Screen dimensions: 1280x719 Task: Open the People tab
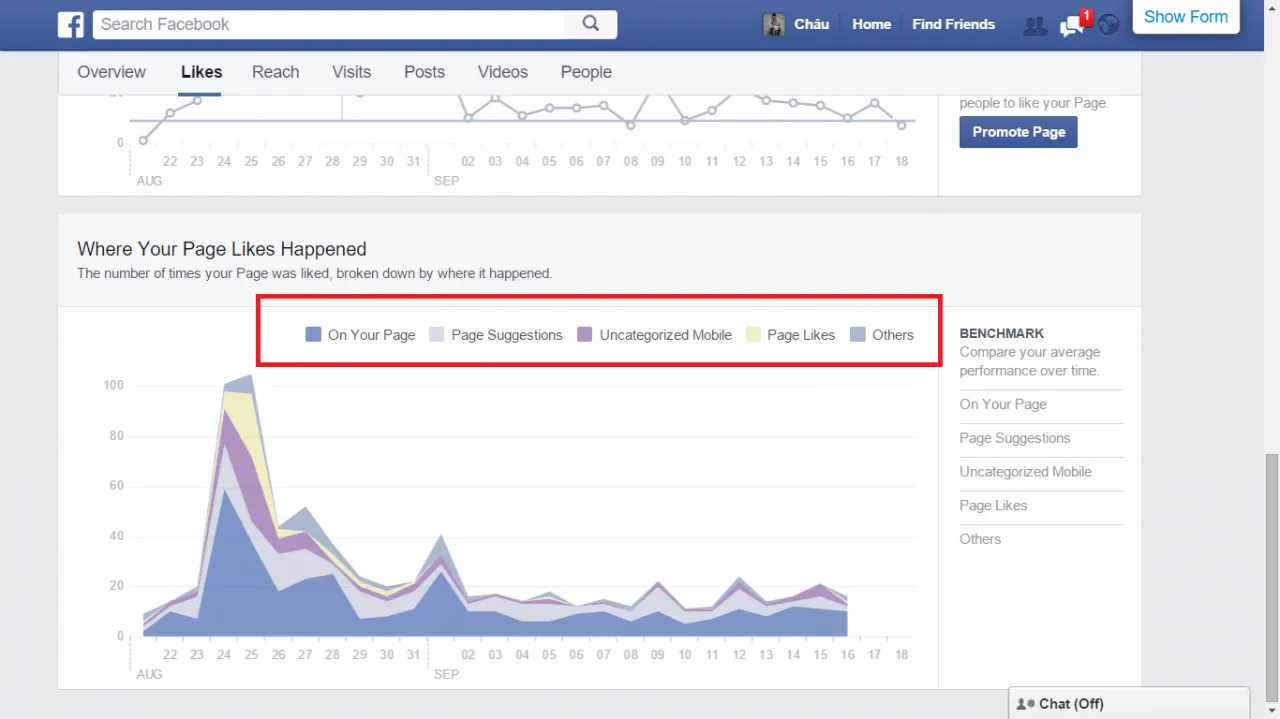coord(585,71)
